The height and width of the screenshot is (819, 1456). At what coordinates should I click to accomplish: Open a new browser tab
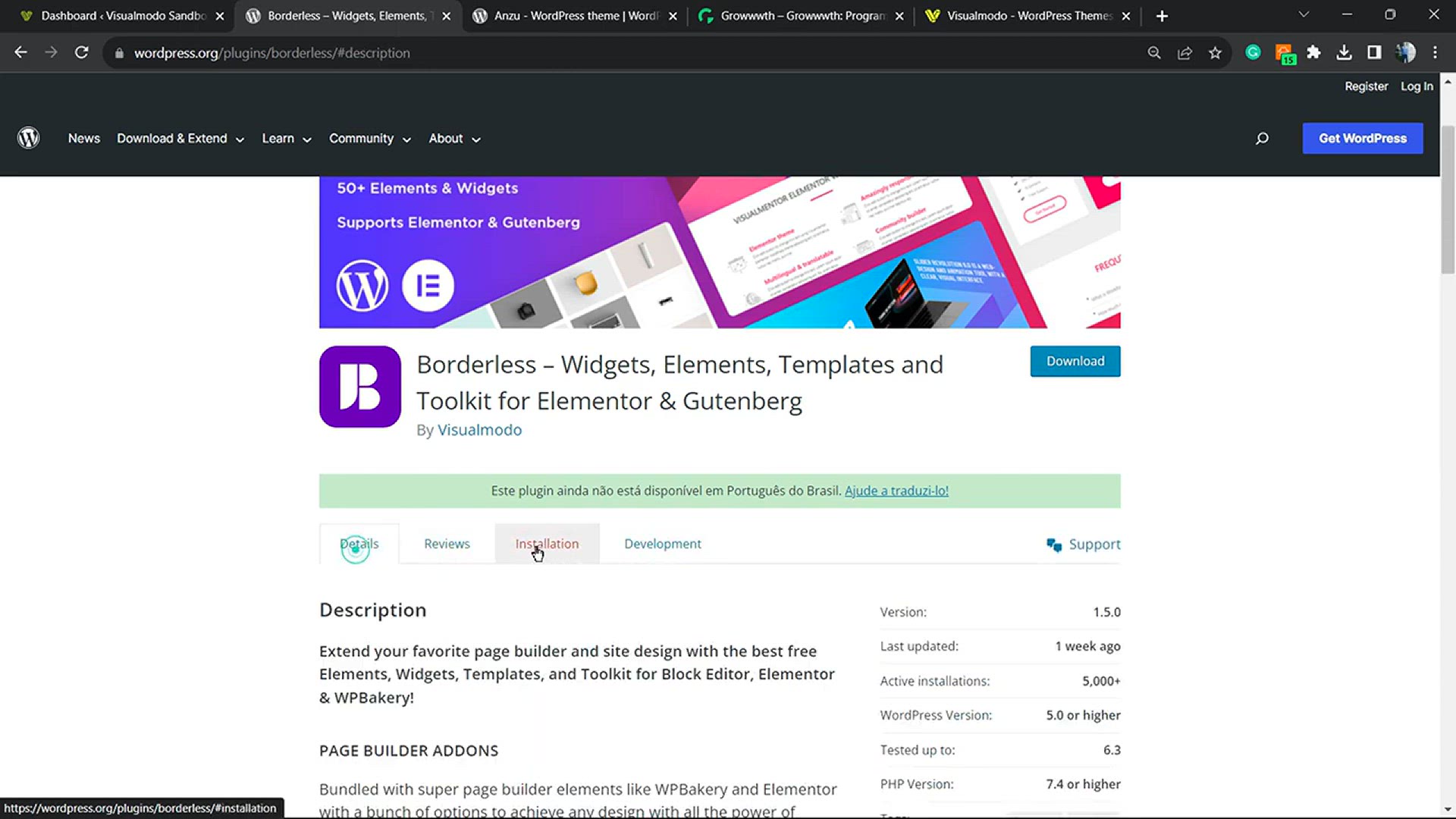pyautogui.click(x=1162, y=16)
